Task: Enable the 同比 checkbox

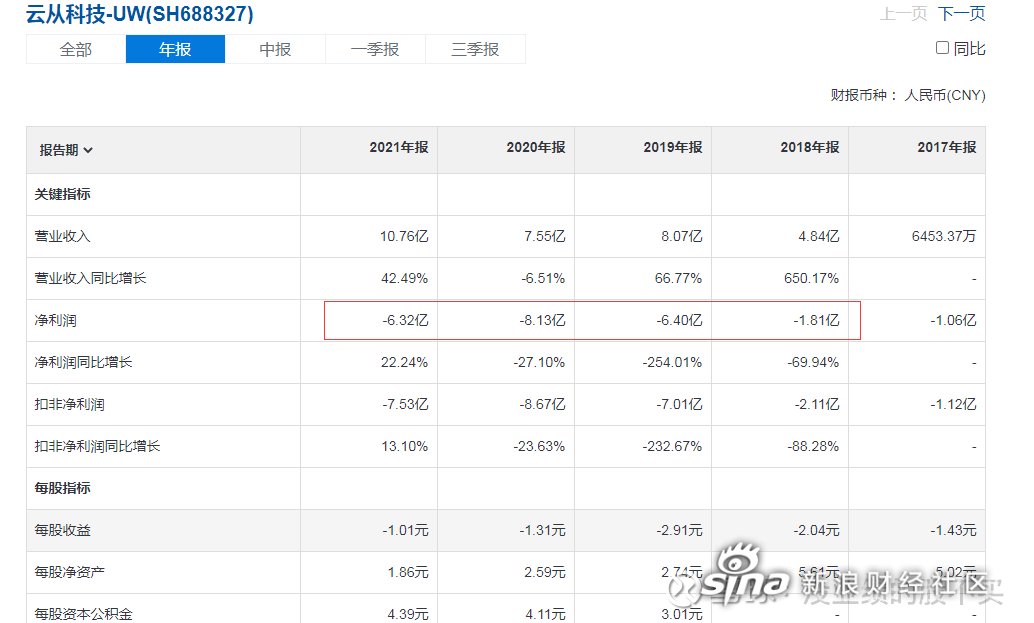Action: point(942,47)
